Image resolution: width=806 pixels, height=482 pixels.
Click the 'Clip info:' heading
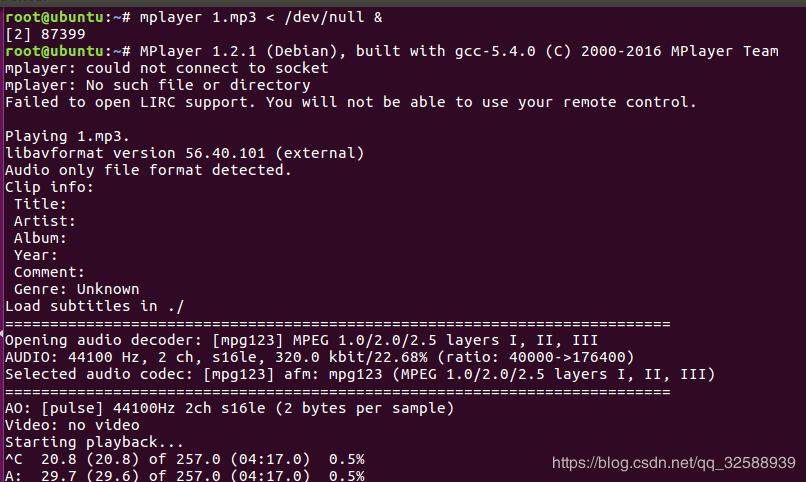[49, 187]
